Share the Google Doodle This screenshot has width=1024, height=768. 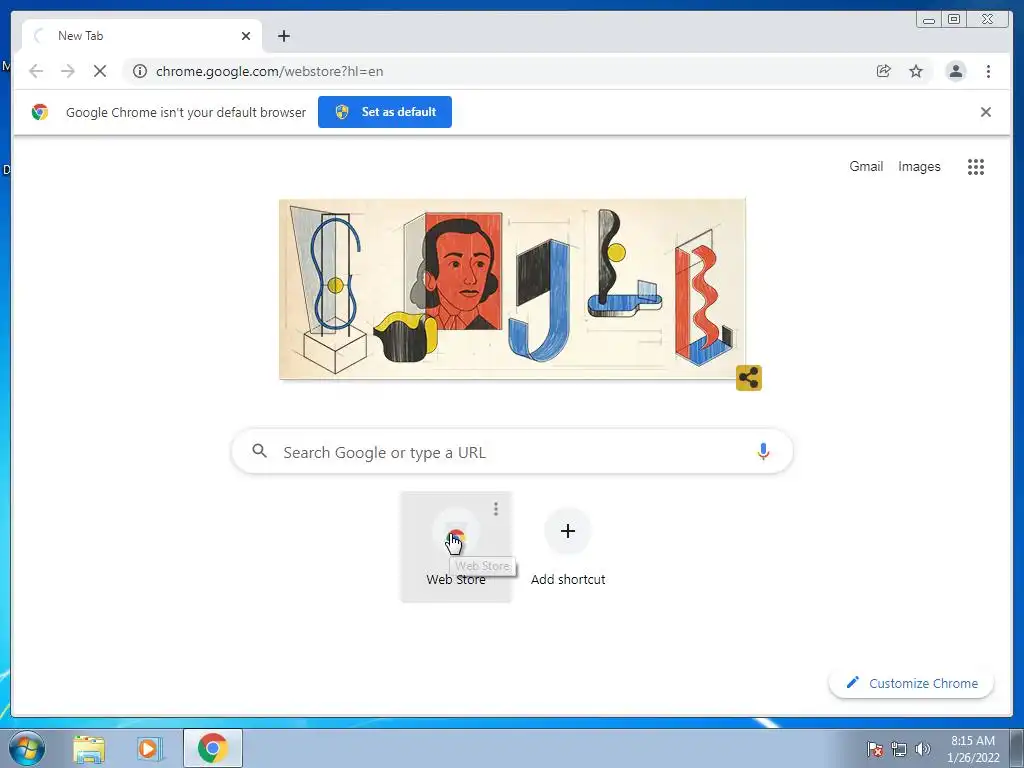pyautogui.click(x=748, y=377)
